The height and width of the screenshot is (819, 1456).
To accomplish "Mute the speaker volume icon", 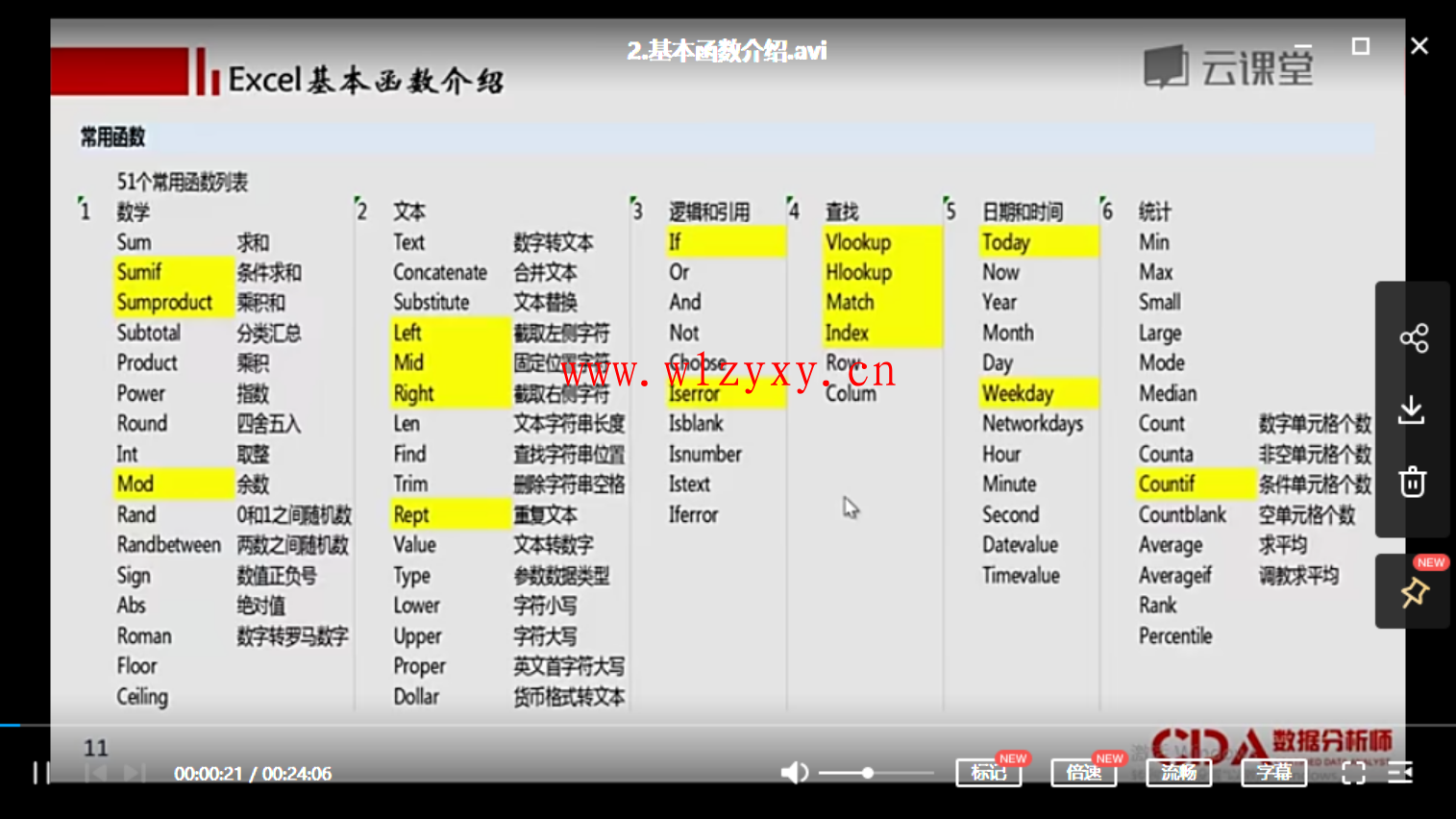I will [794, 773].
